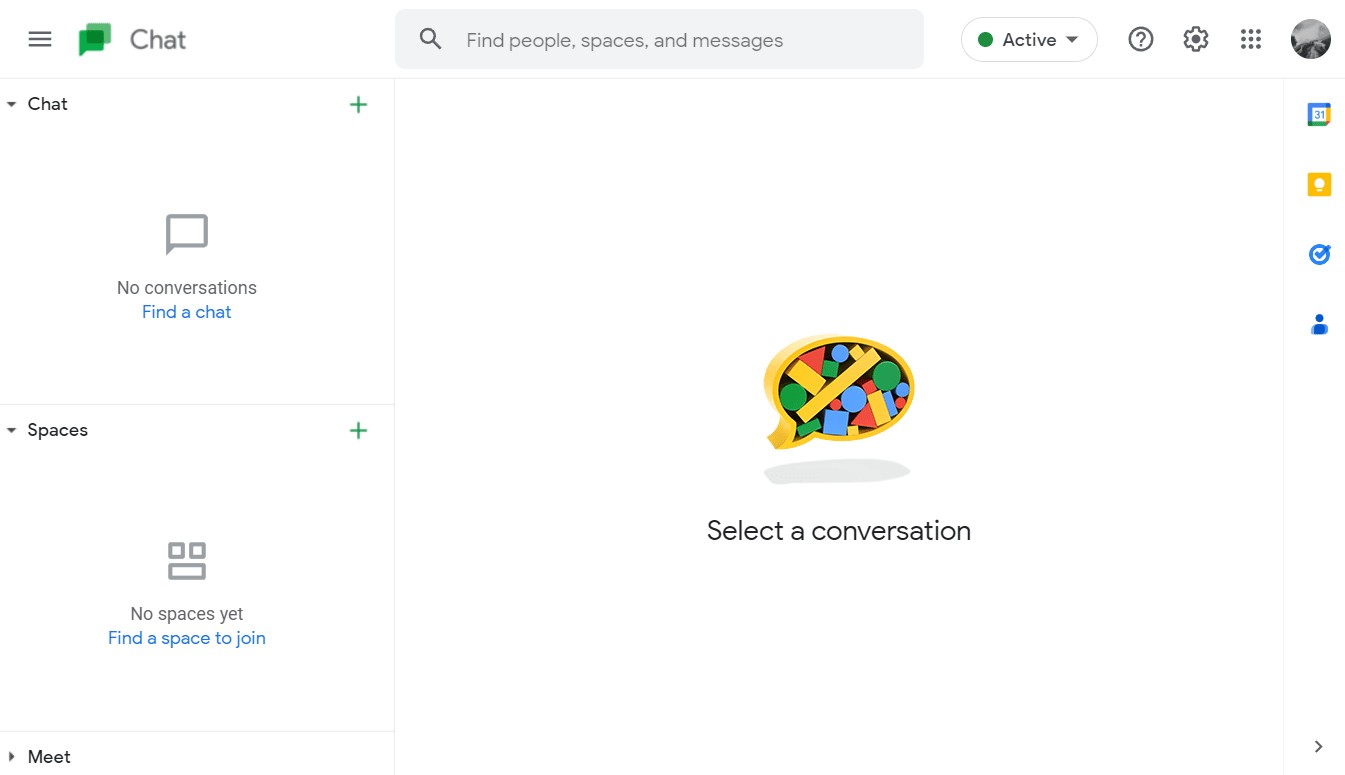This screenshot has width=1345, height=775.
Task: Collapse the Spaces section
Action: point(11,429)
